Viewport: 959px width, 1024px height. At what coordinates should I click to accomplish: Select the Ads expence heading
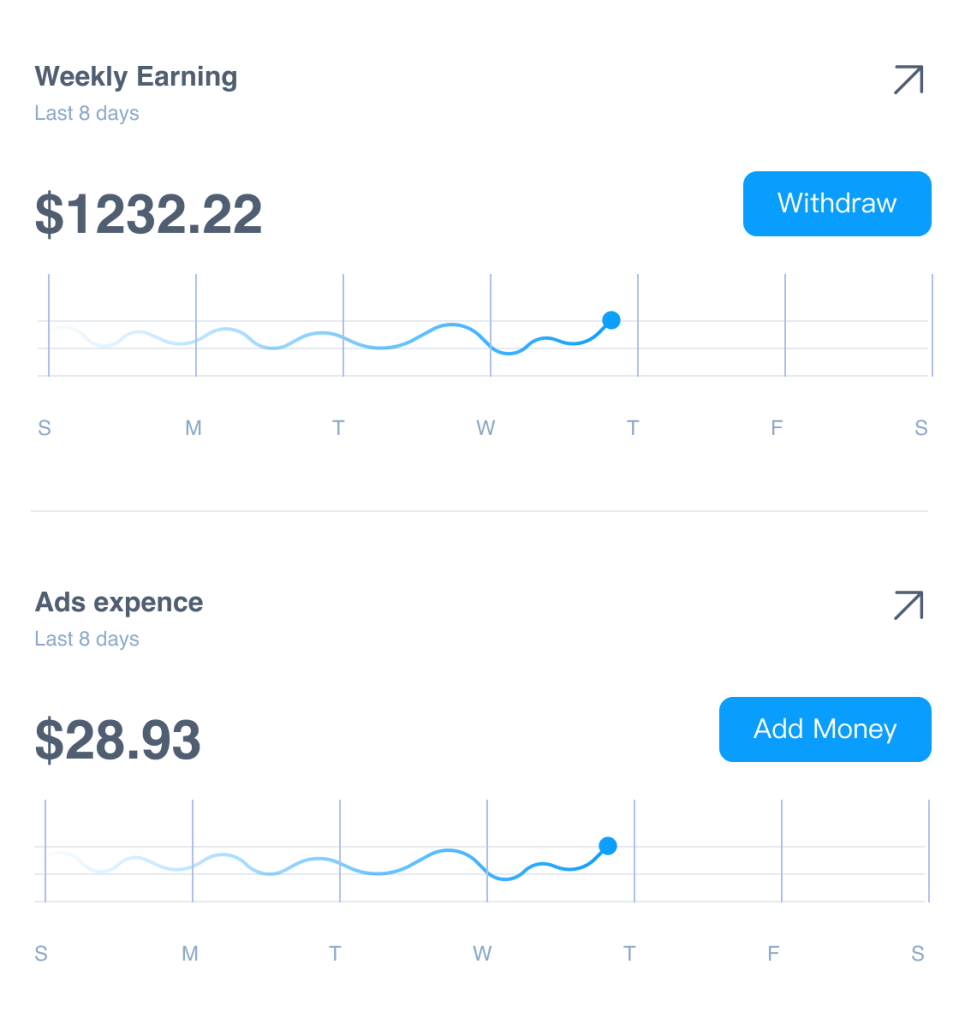coord(119,602)
